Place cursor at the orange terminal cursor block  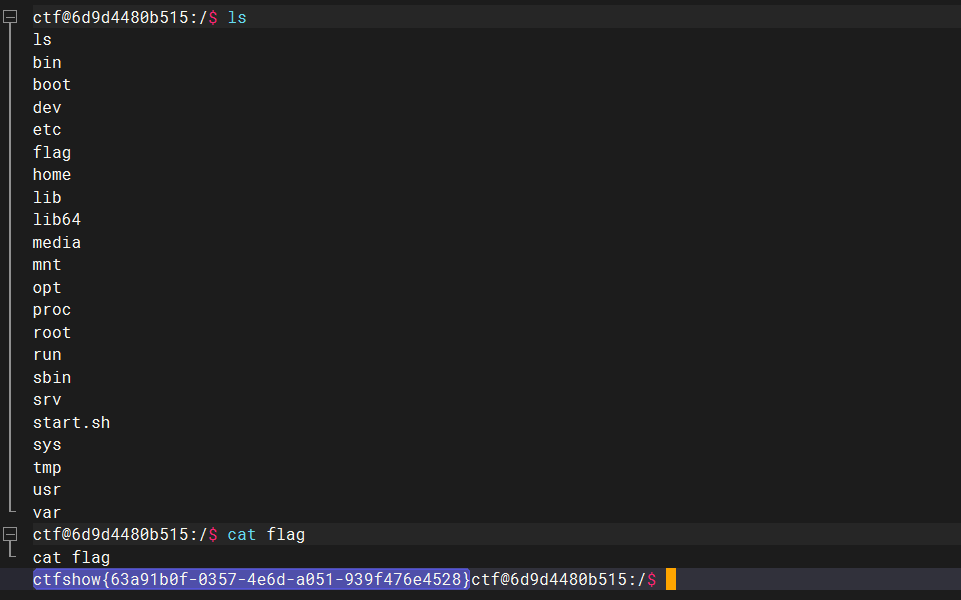(671, 579)
